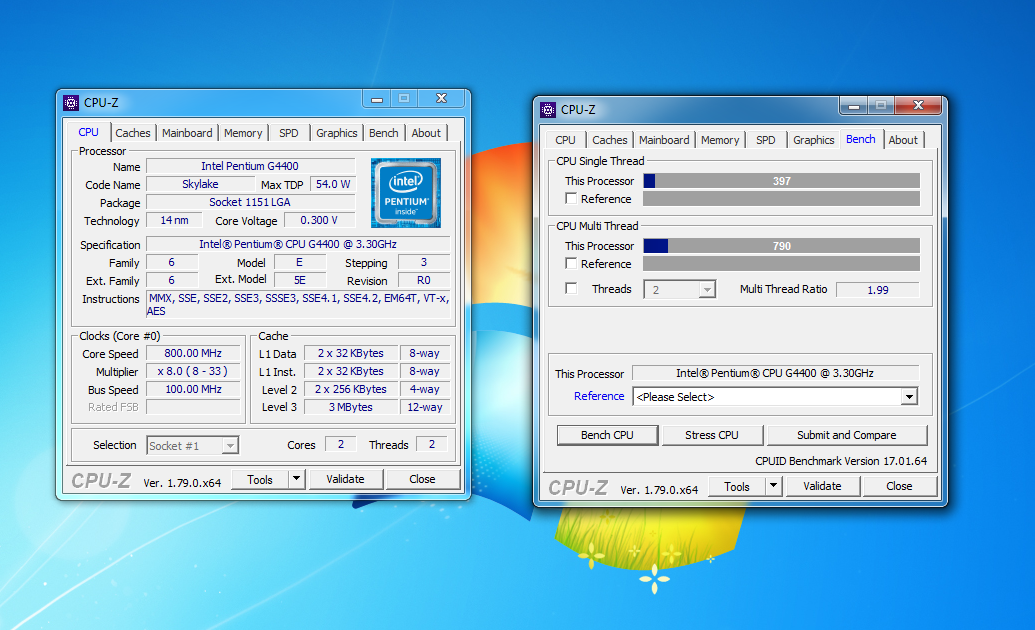
Task: Click the Multi Thread Ratio value 1.99
Action: point(878,290)
